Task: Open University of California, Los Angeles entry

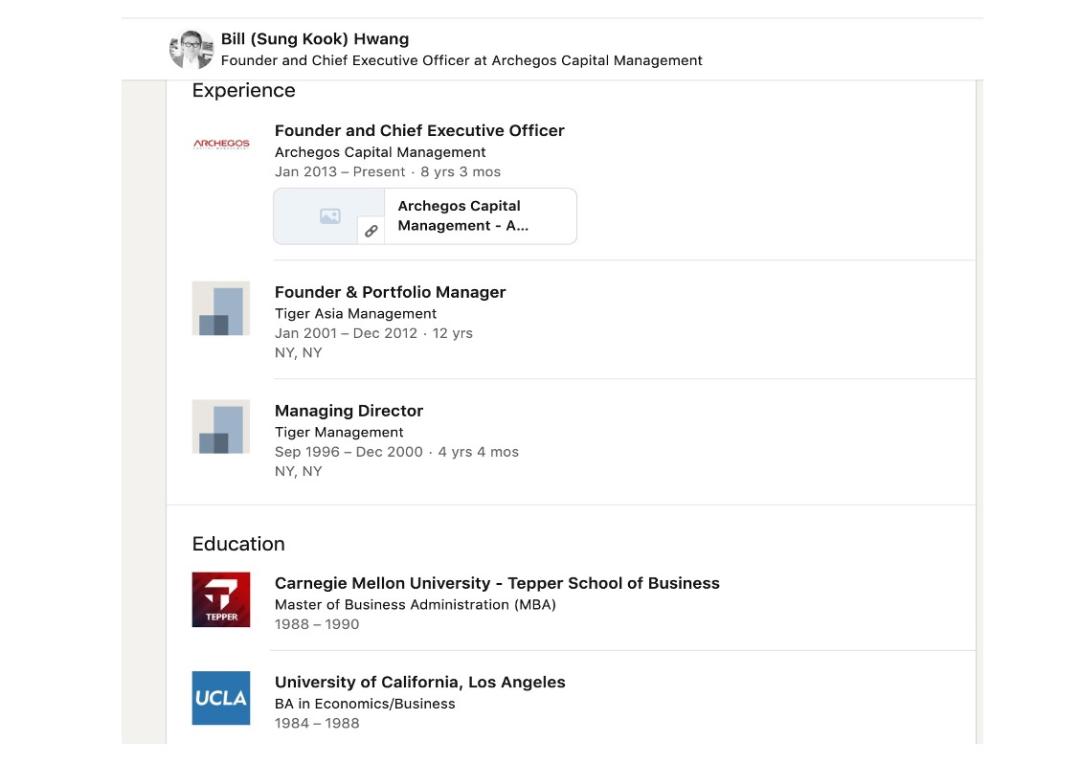Action: click(420, 682)
